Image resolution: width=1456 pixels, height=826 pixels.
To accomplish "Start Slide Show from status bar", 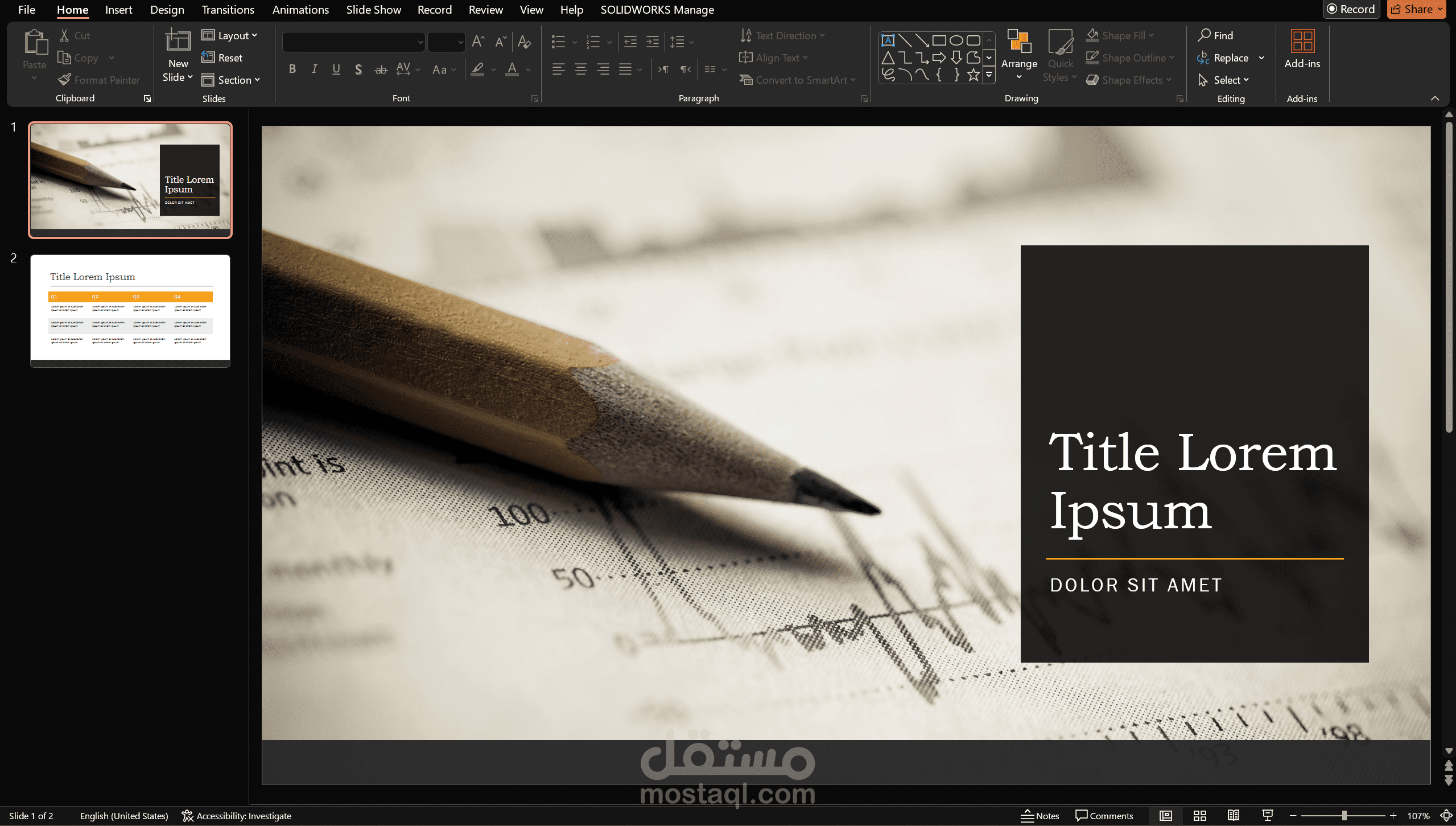I will click(x=1268, y=816).
